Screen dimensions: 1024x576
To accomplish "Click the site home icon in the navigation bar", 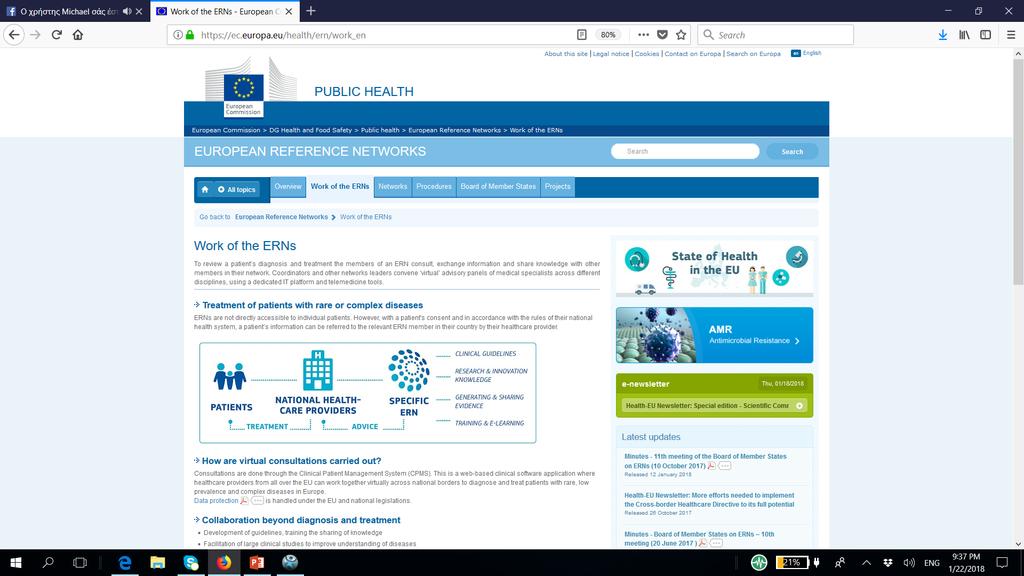I will tap(205, 189).
